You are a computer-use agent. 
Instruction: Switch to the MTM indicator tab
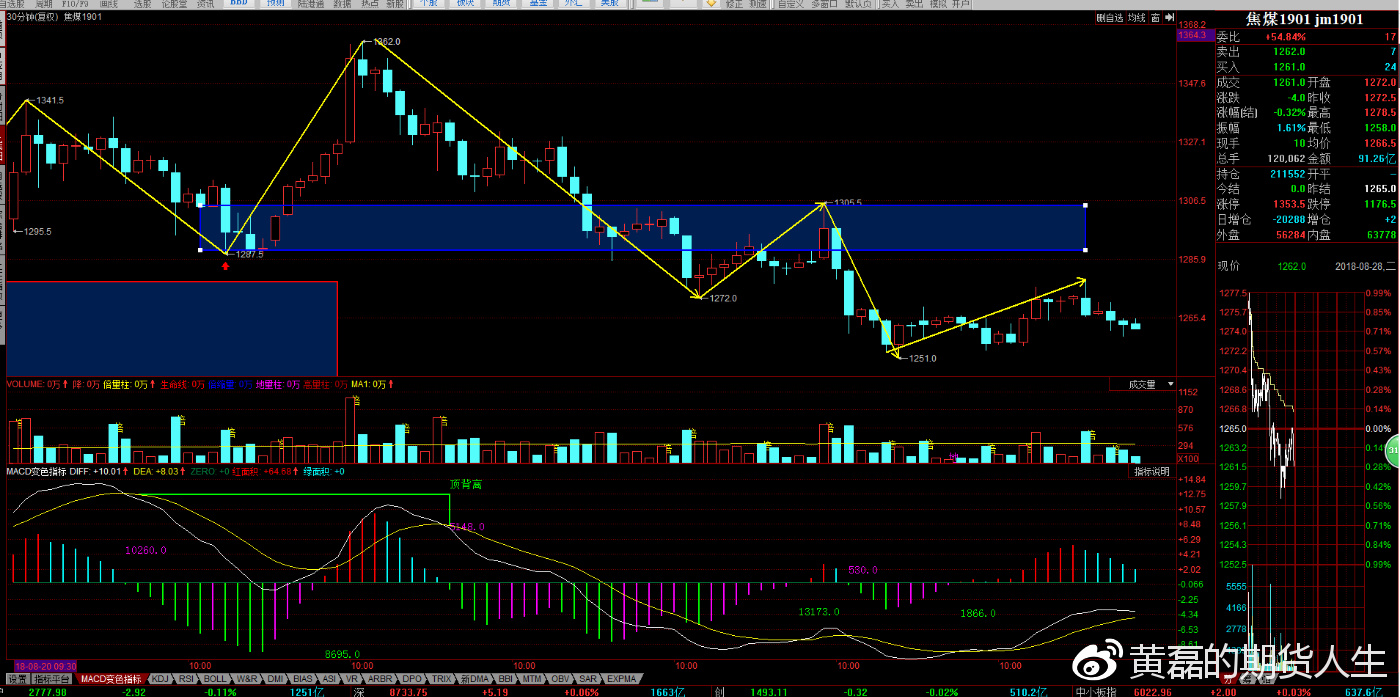point(532,679)
